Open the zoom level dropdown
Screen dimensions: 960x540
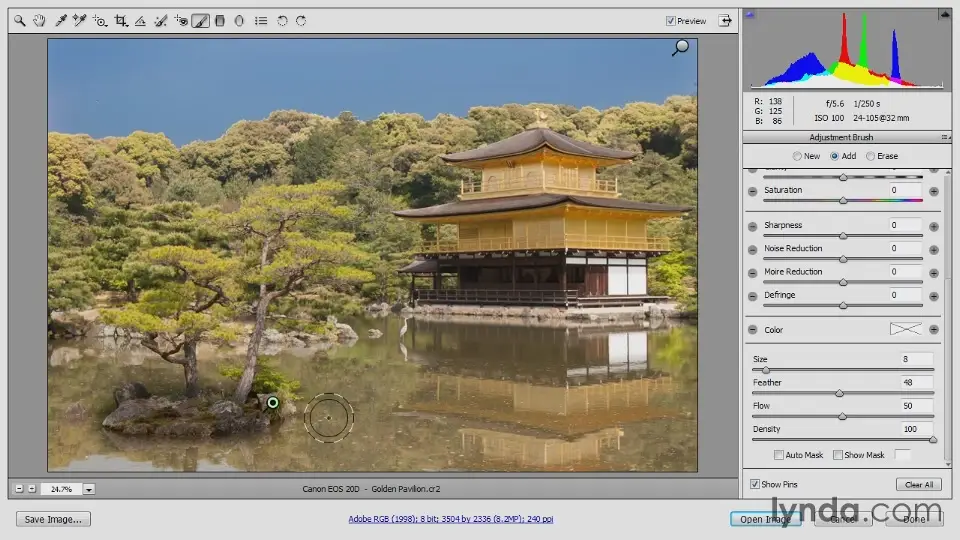tap(89, 489)
